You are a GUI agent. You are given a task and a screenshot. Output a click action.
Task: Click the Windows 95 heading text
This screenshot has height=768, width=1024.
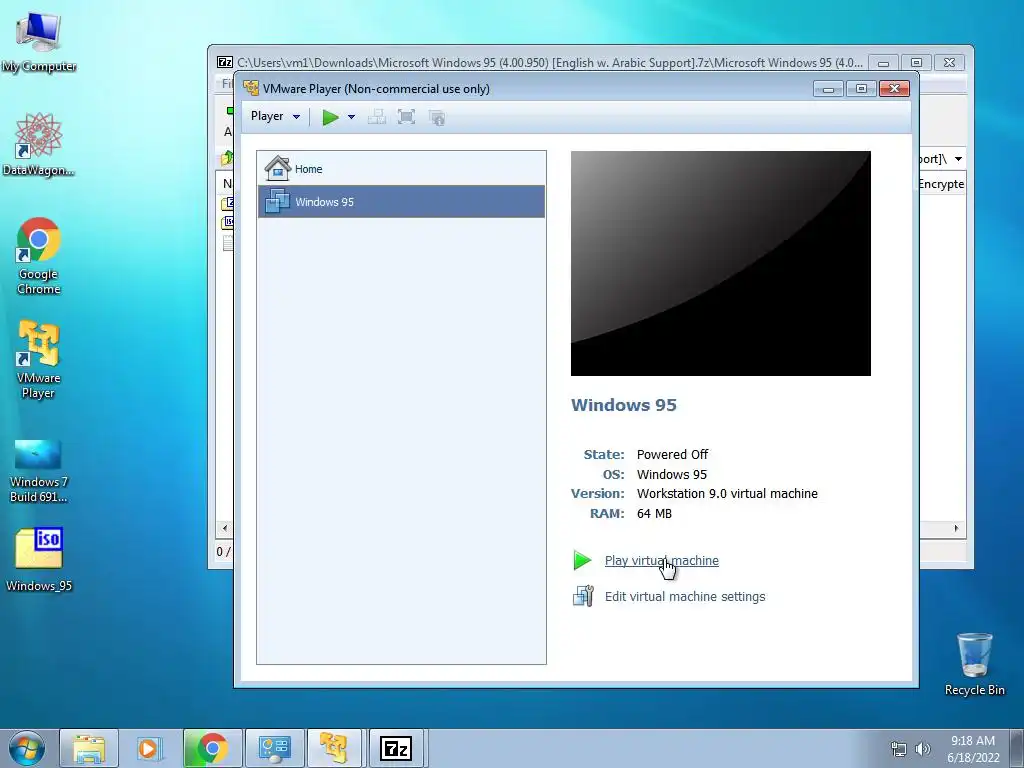624,405
